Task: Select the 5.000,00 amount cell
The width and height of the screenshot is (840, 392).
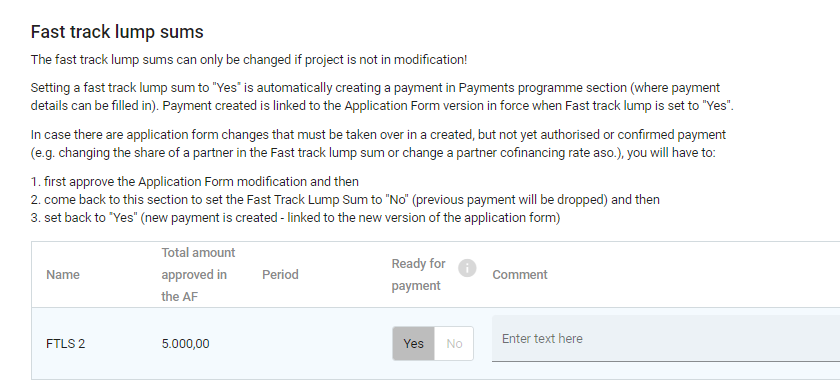Action: coord(185,344)
